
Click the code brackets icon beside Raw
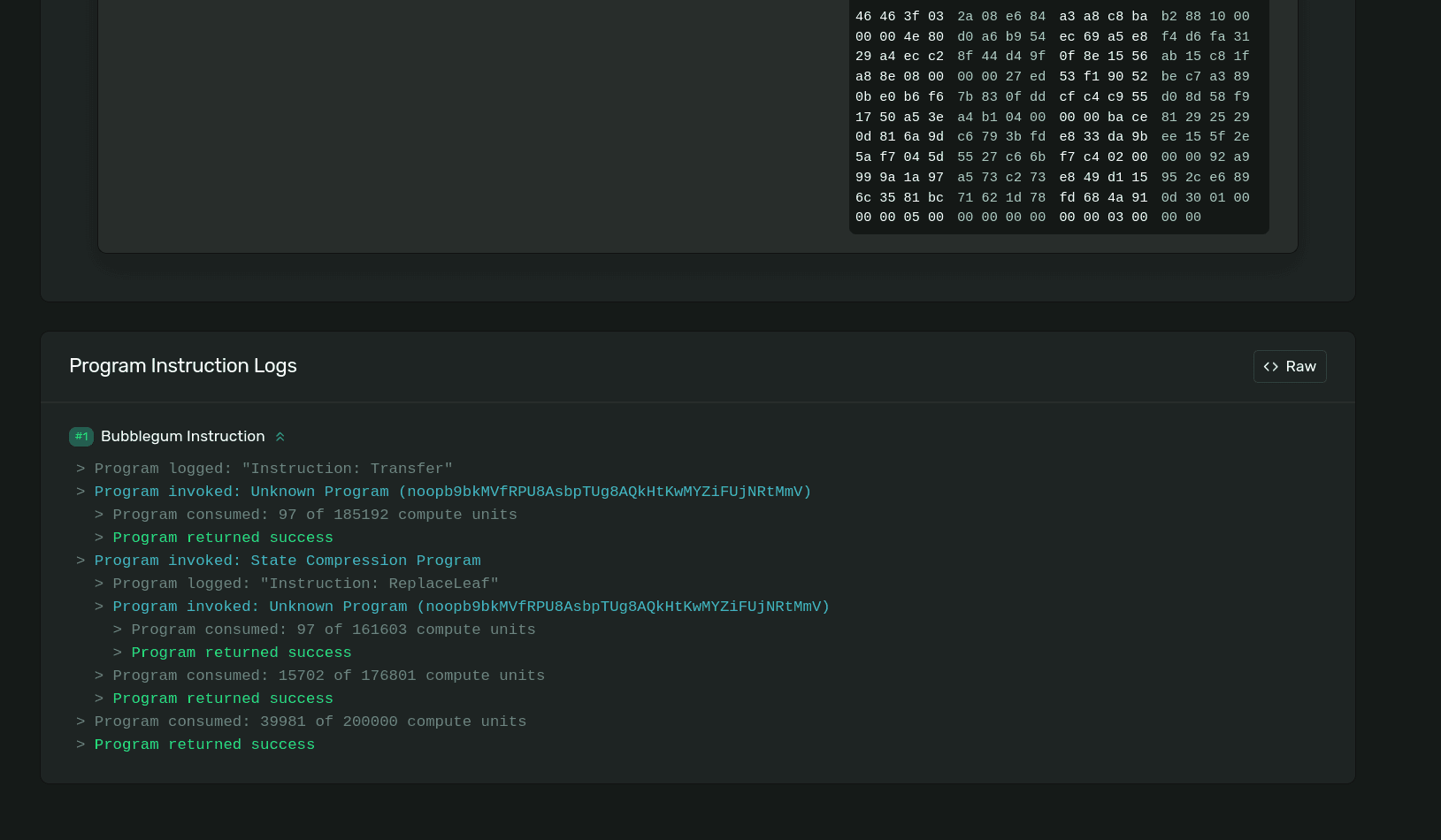click(x=1271, y=366)
